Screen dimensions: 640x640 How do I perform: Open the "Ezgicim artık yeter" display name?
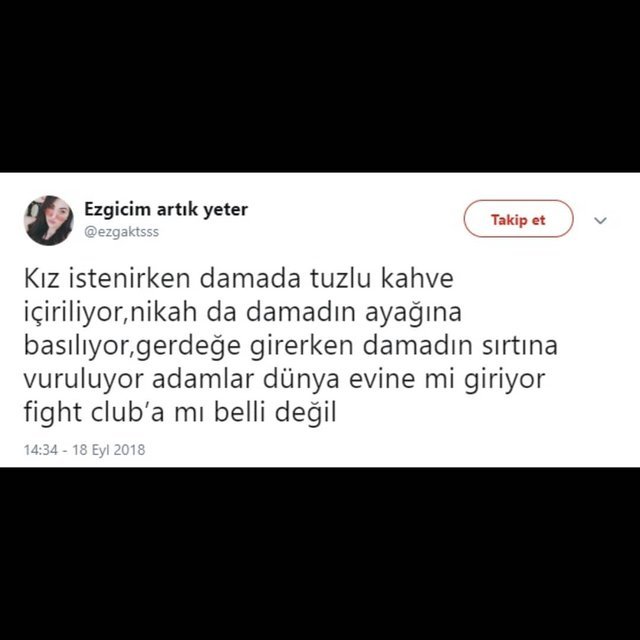(166, 209)
